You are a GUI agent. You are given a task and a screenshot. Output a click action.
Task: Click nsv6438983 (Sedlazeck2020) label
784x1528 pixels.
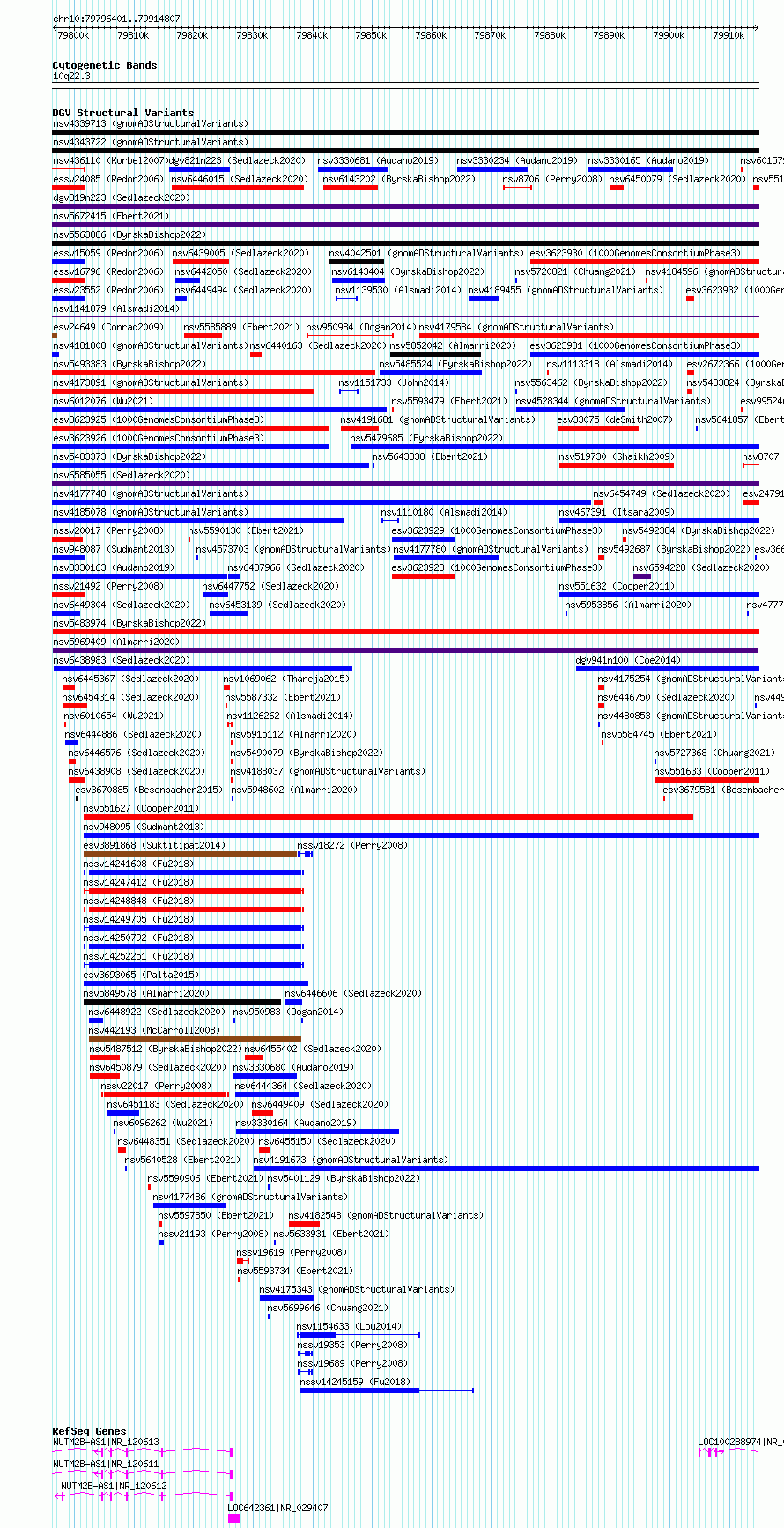(x=122, y=660)
